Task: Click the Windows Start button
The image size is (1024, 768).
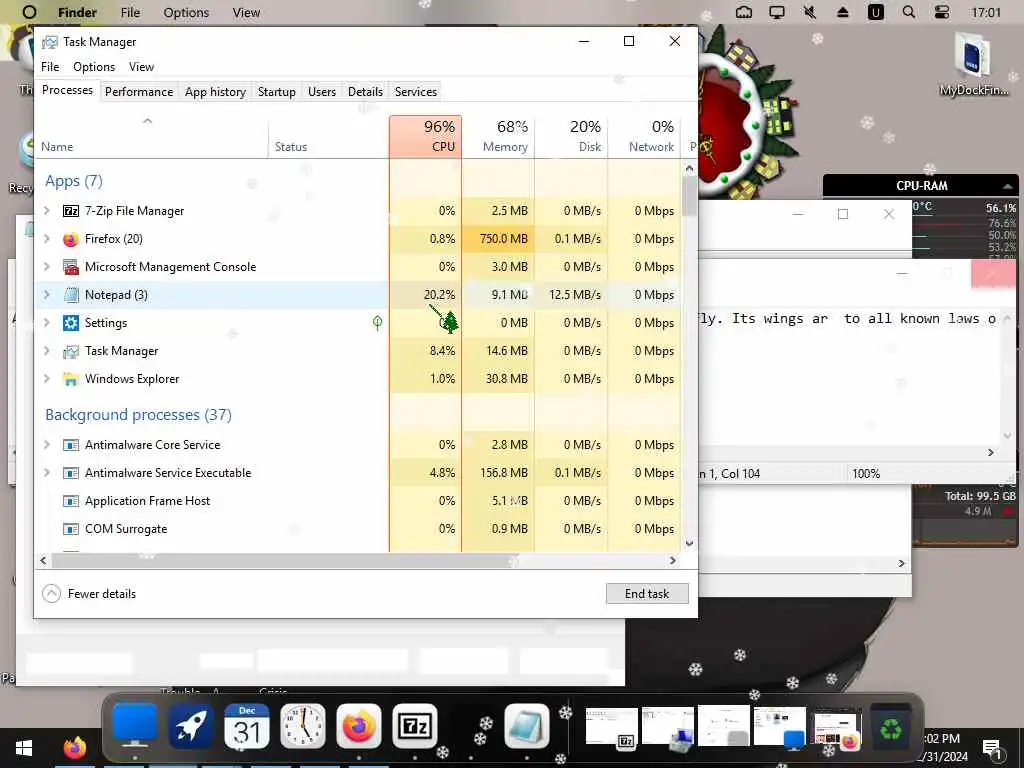Action: (24, 748)
